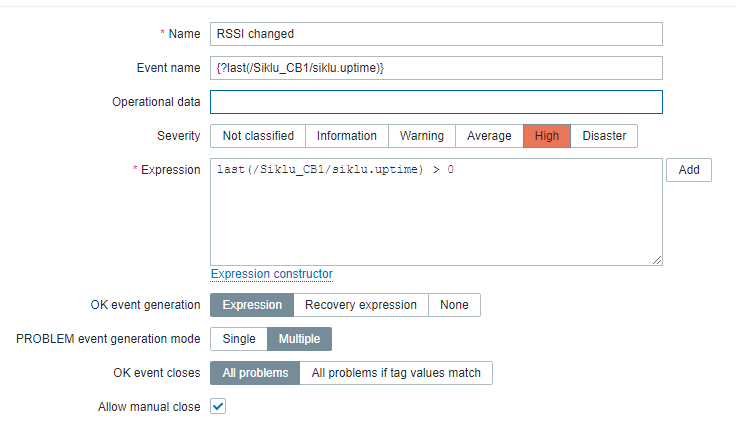The image size is (736, 429).
Task: Select Information severity level
Action: pos(347,136)
